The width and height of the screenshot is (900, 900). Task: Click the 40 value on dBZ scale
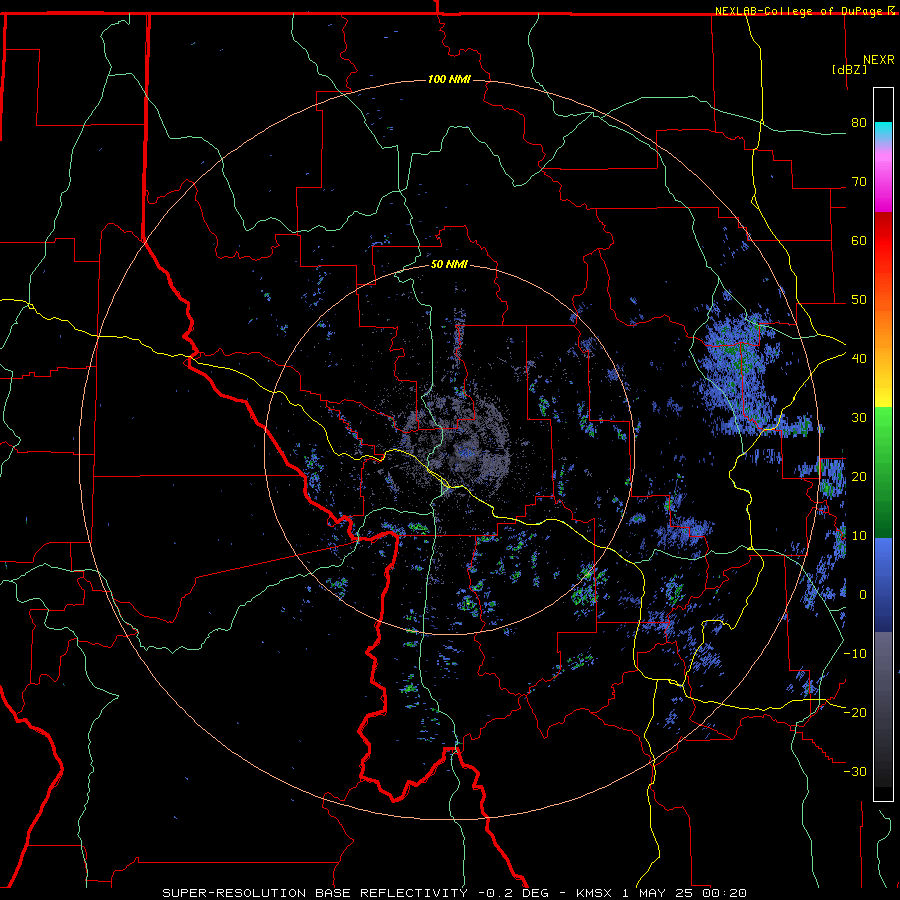pyautogui.click(x=859, y=358)
